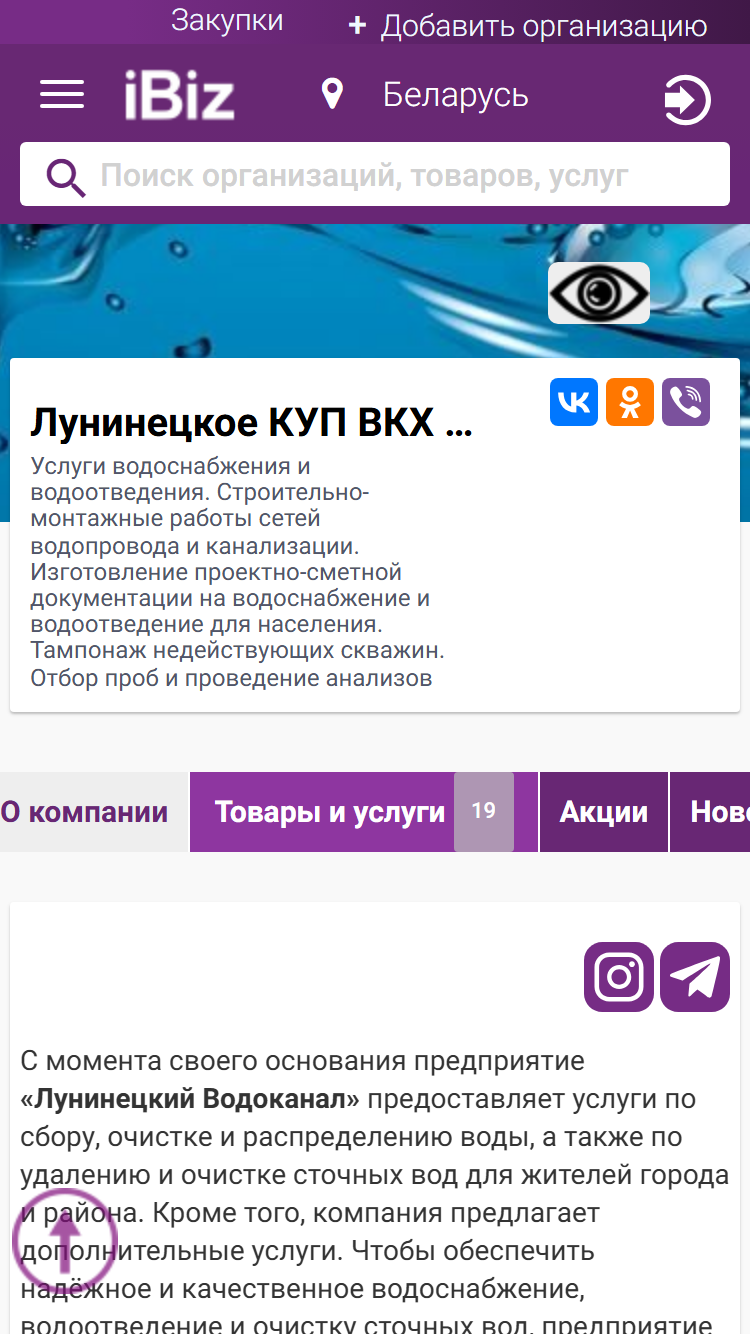Open the Odnoklassniki social page
Image resolution: width=750 pixels, height=1334 pixels.
pos(630,402)
